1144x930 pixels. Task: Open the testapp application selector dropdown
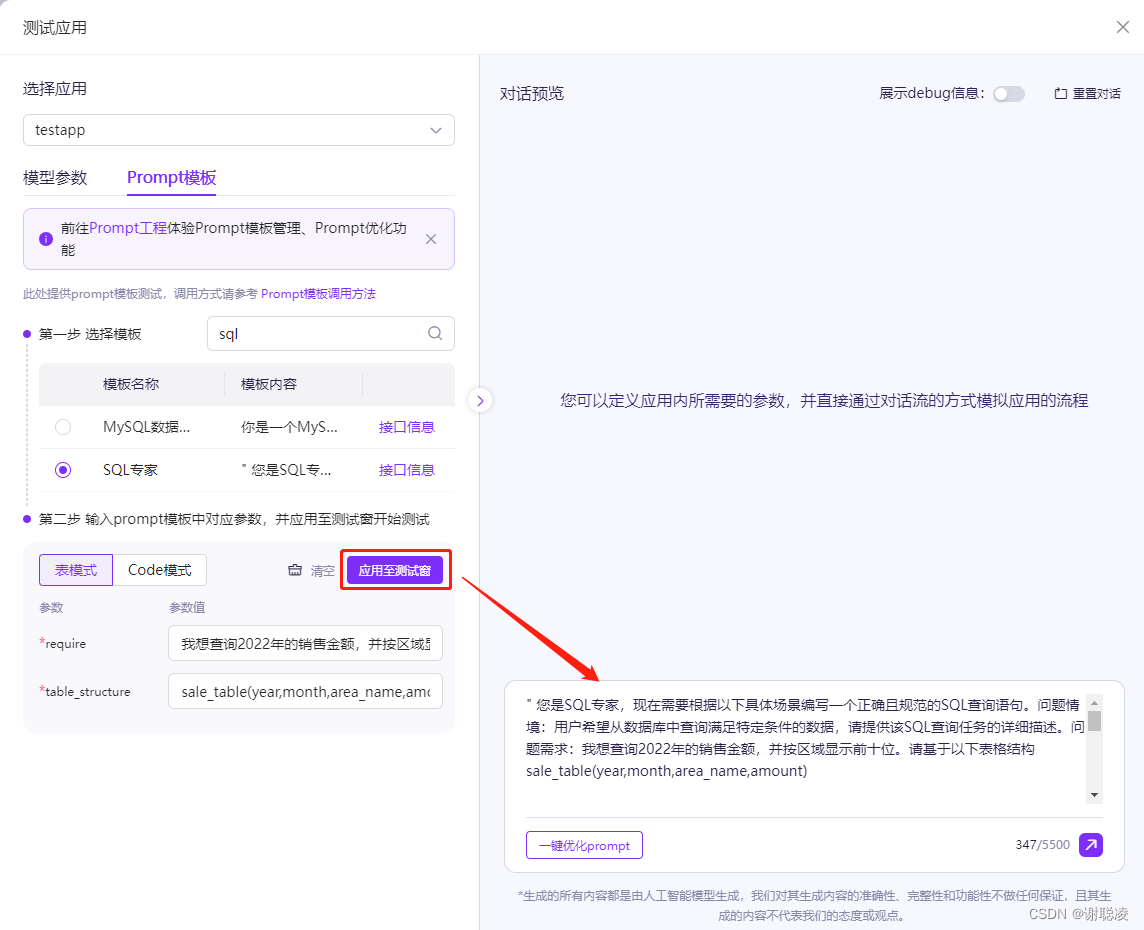pos(435,130)
